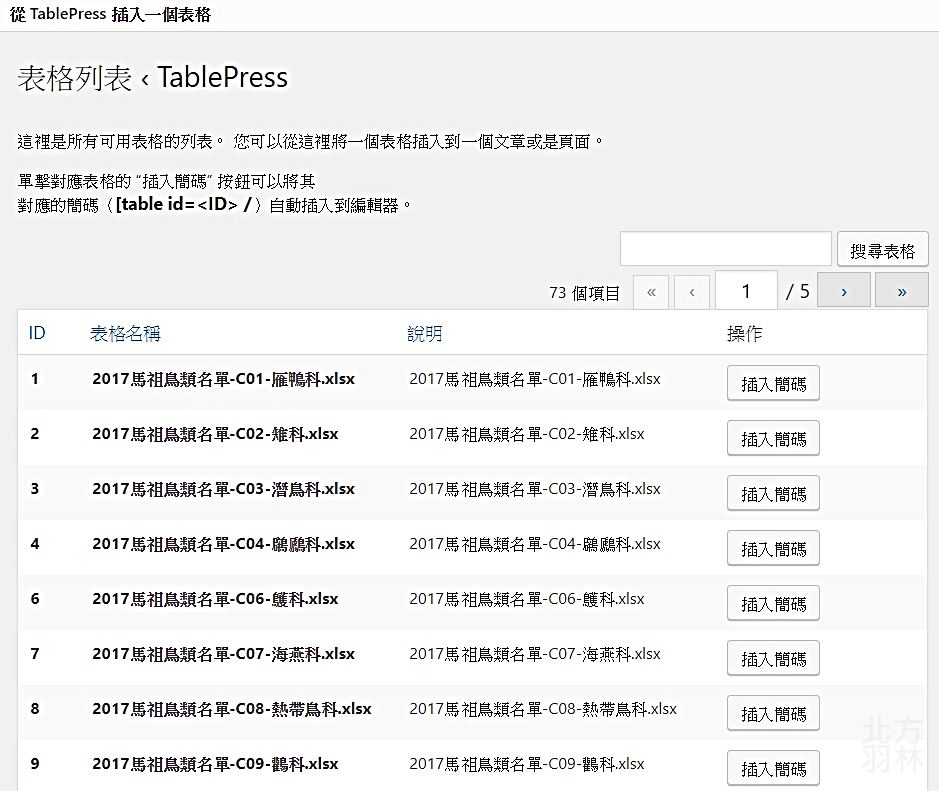Insert shortcode for C04-鸊鷉科 table

[x=773, y=548]
